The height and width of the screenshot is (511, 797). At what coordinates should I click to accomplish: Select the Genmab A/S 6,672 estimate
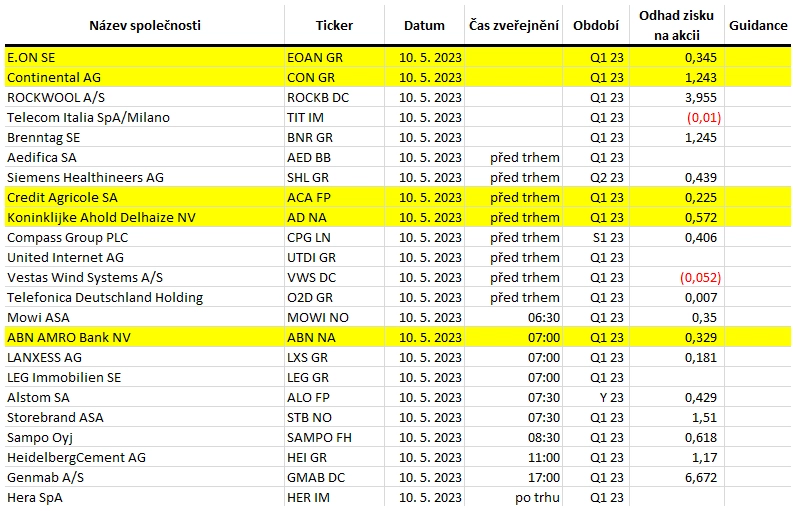[x=700, y=477]
